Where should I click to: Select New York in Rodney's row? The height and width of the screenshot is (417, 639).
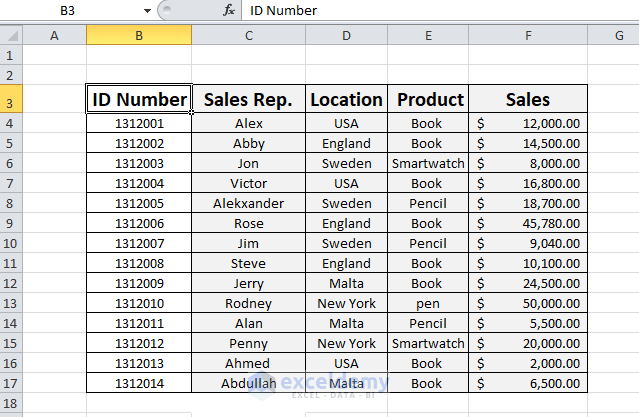click(346, 303)
